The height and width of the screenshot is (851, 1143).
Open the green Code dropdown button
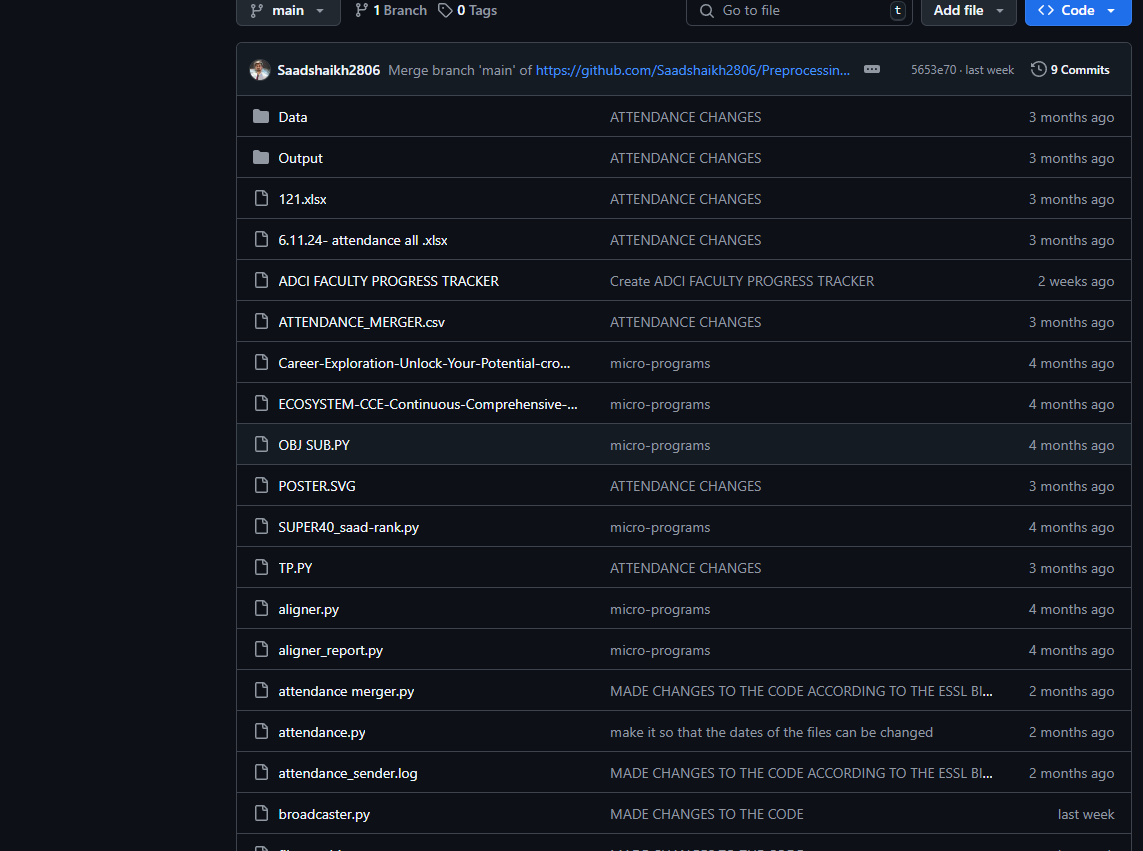1077,11
